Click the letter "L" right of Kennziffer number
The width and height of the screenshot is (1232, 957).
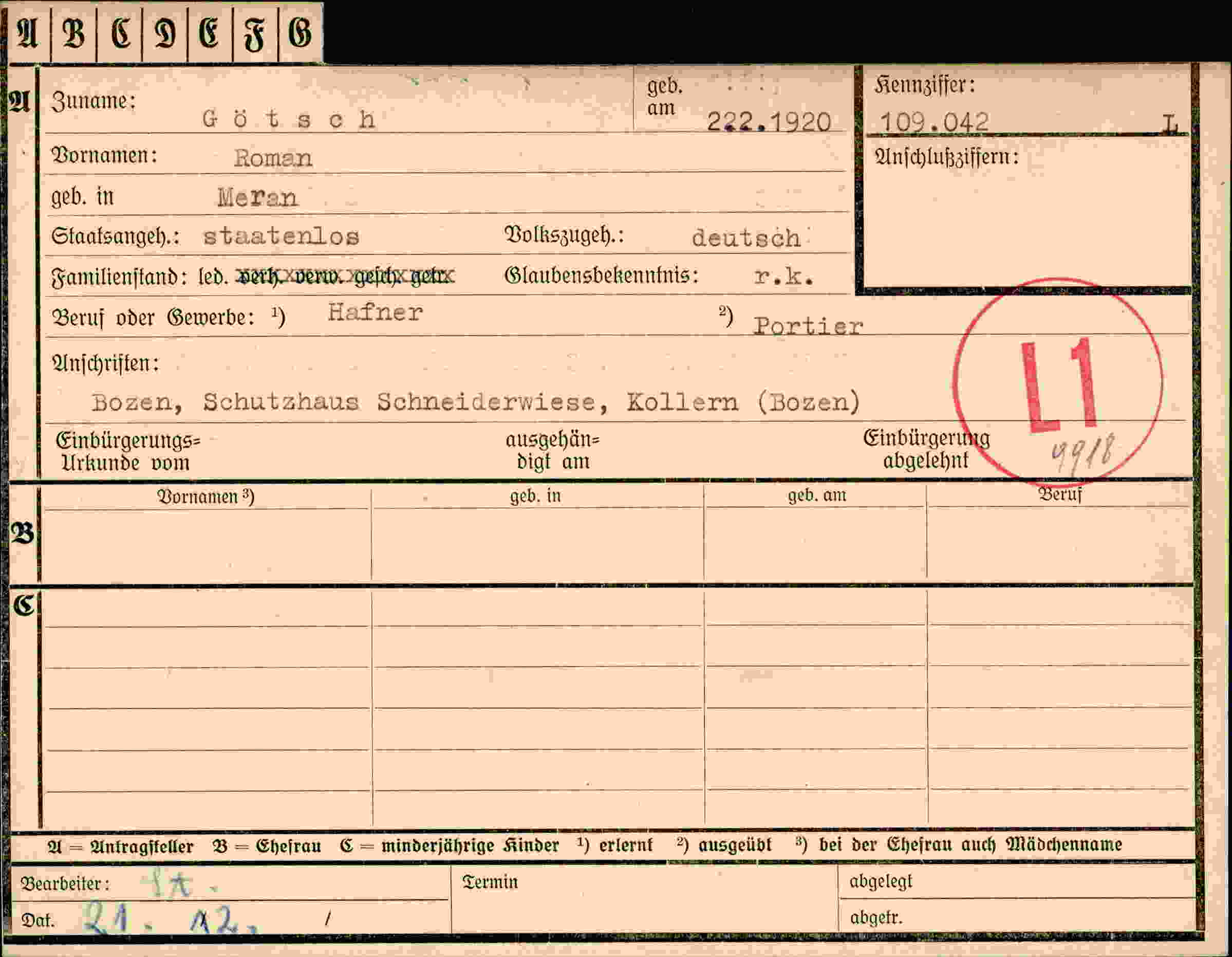point(1171,123)
